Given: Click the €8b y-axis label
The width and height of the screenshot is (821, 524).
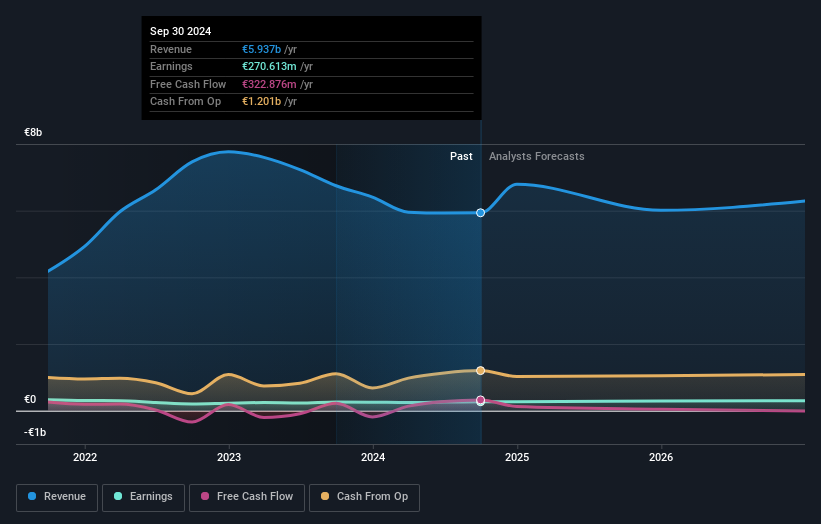Looking at the screenshot, I should [33, 132].
